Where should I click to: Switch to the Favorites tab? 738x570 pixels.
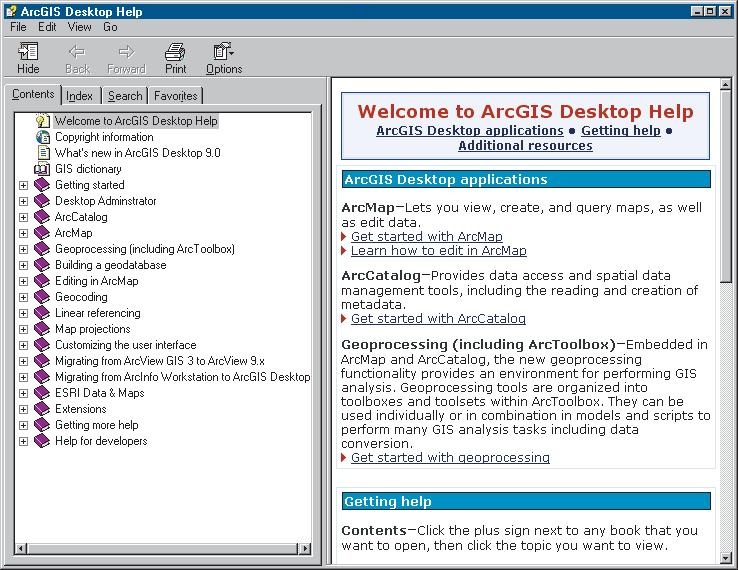point(176,96)
